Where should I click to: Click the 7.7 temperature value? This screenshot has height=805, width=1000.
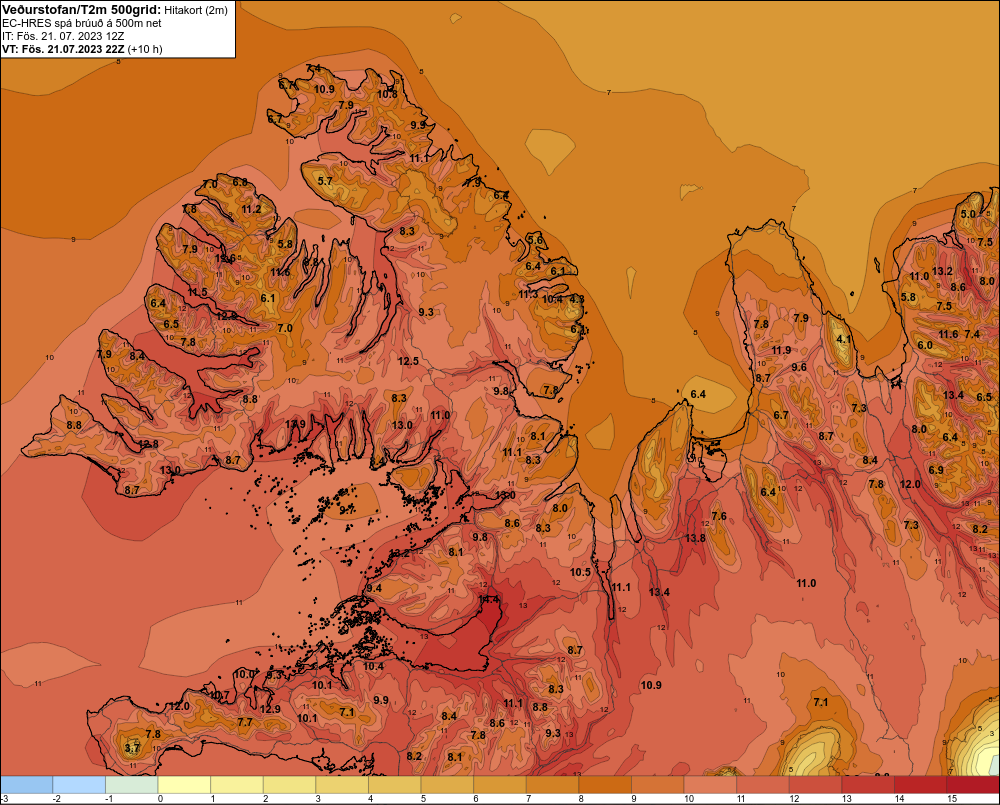[245, 722]
